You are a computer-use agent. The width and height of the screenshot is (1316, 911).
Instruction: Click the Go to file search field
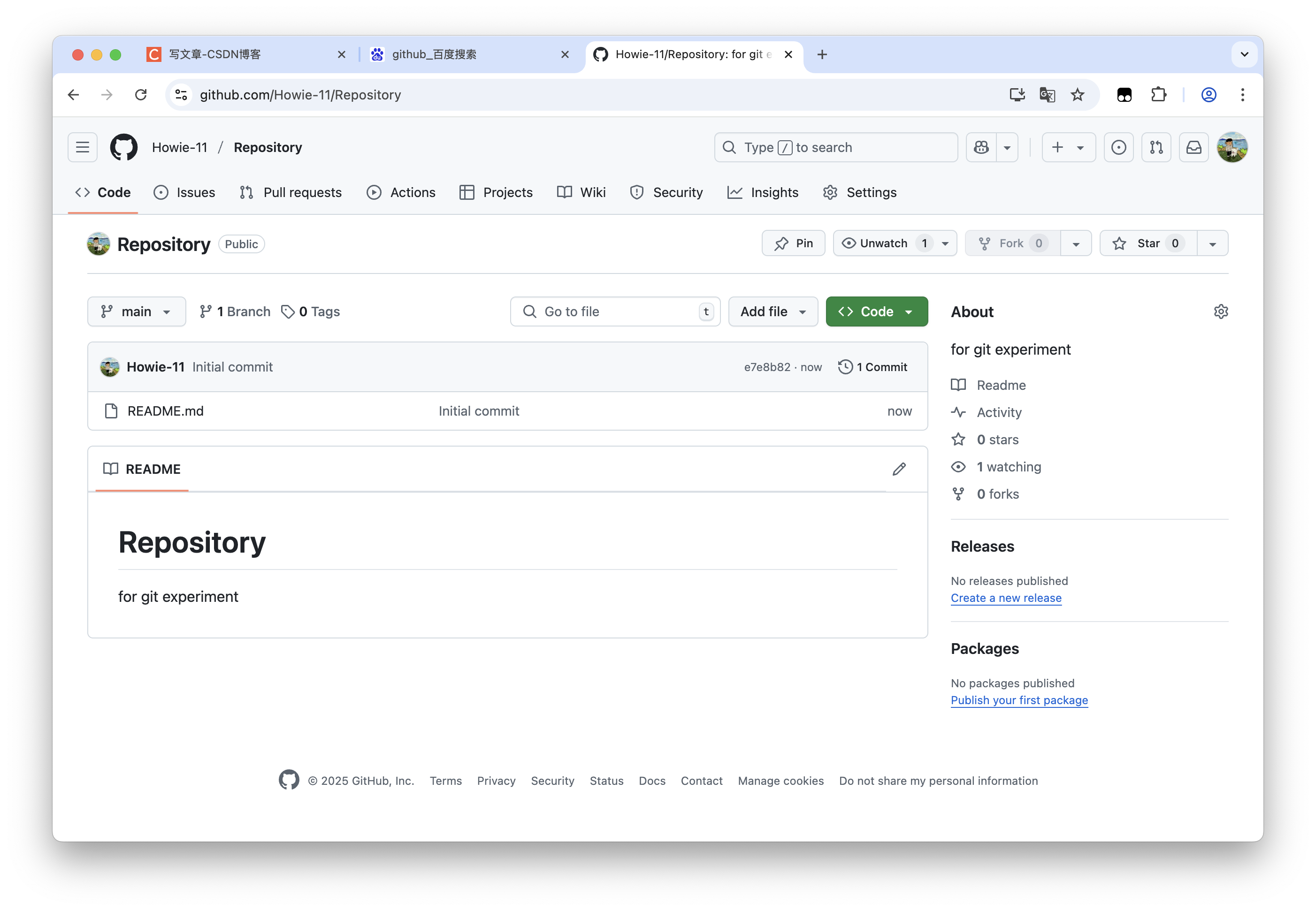[614, 311]
